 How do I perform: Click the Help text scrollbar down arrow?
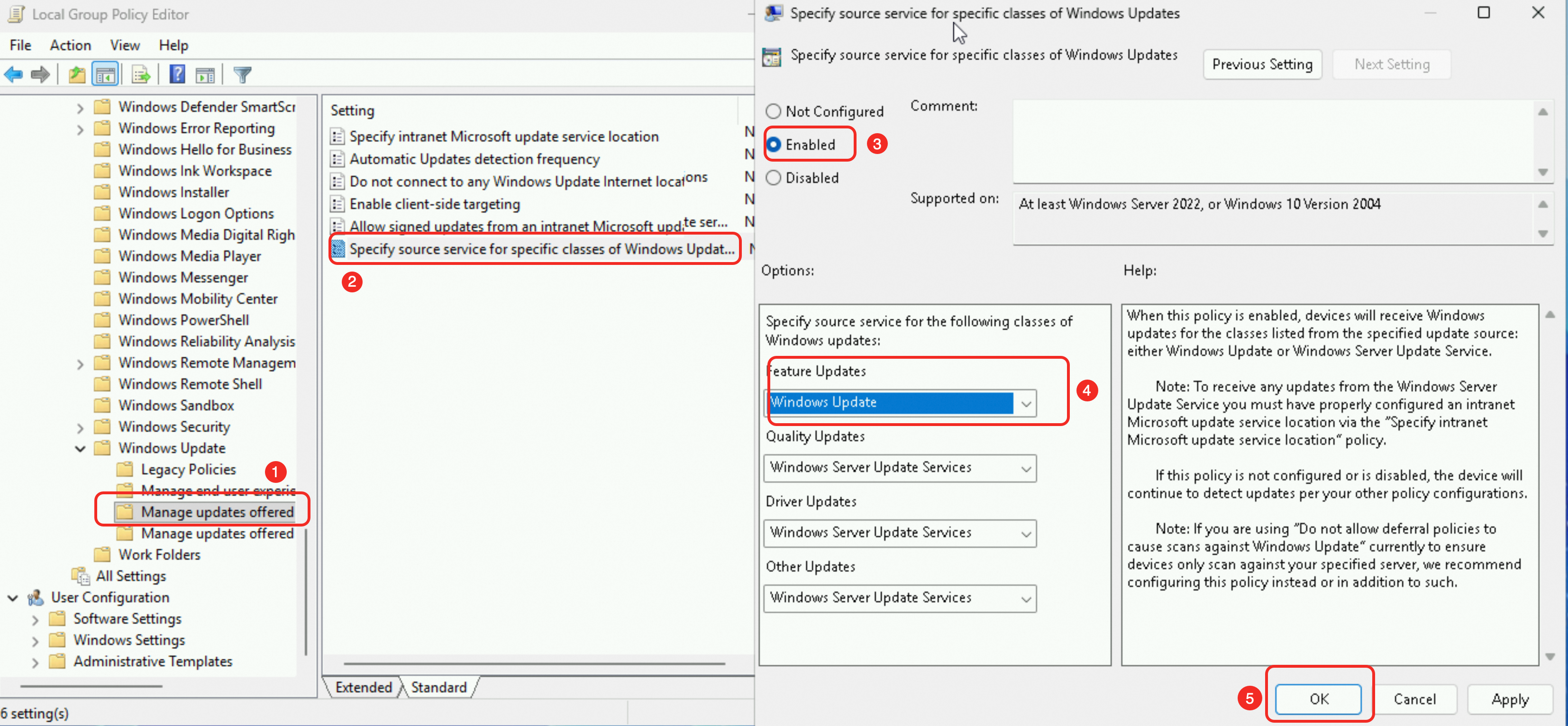click(1550, 657)
